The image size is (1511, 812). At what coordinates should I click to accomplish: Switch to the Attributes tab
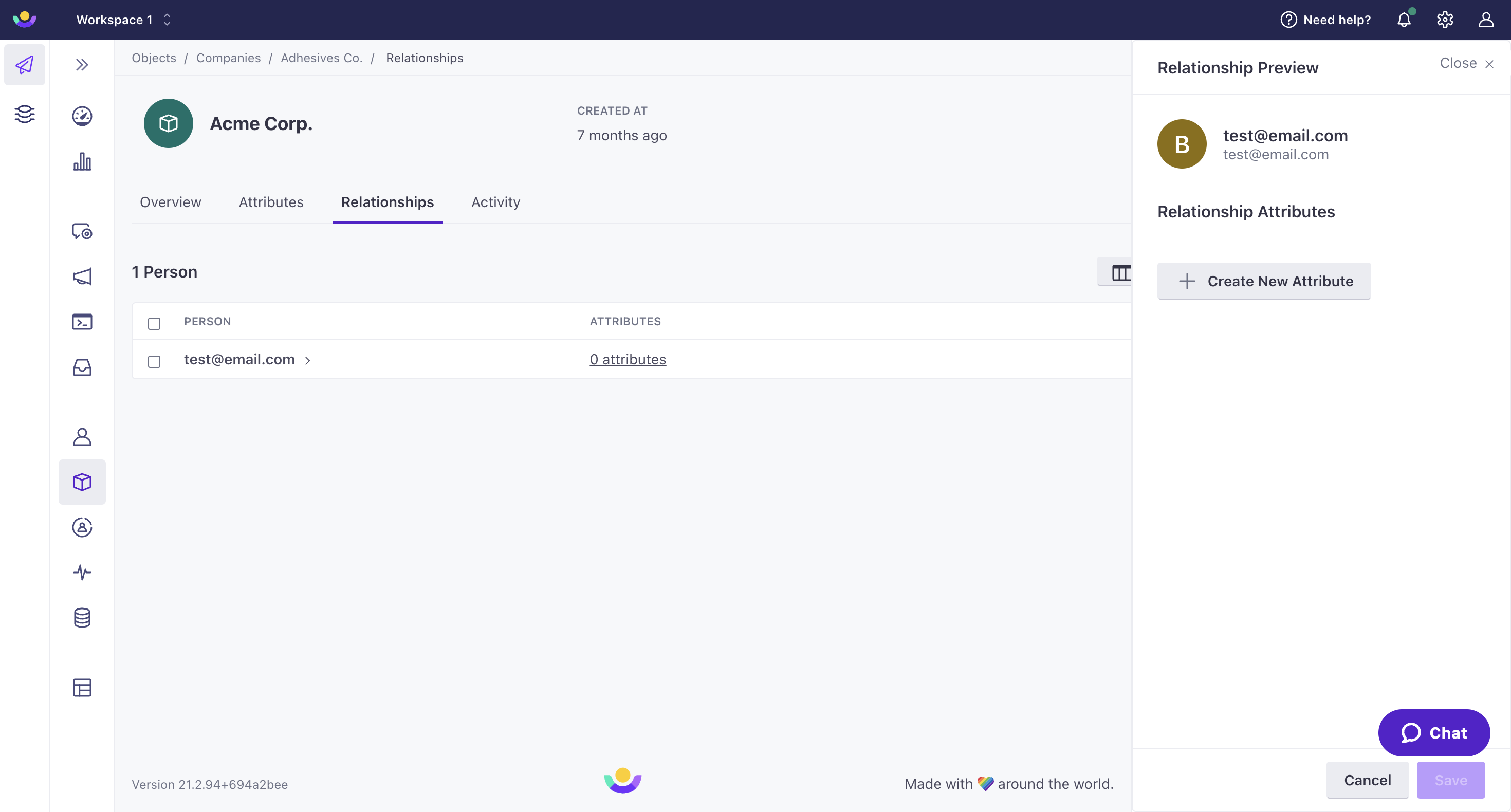[x=271, y=202]
